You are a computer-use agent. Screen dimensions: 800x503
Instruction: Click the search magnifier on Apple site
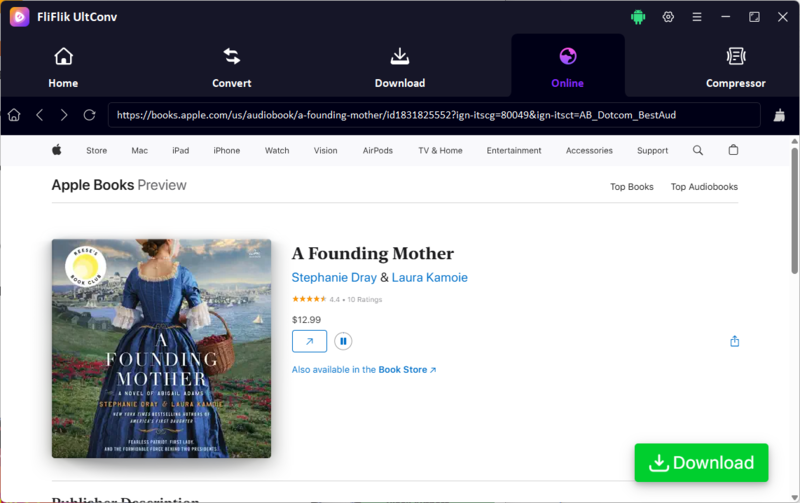697,150
